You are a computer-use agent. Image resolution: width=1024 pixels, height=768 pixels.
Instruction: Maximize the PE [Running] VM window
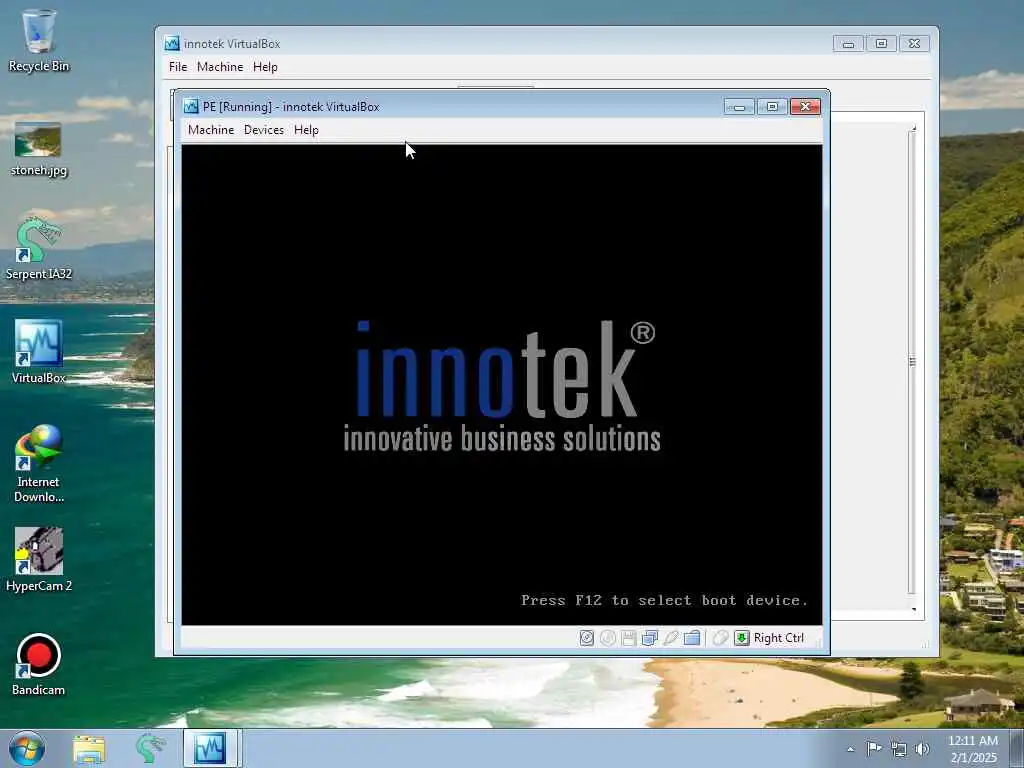pos(772,106)
